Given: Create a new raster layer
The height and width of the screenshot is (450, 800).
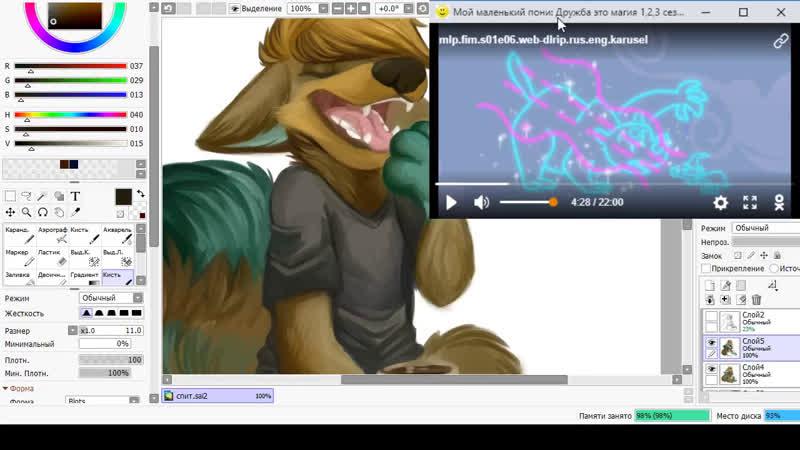Looking at the screenshot, I should tap(709, 285).
